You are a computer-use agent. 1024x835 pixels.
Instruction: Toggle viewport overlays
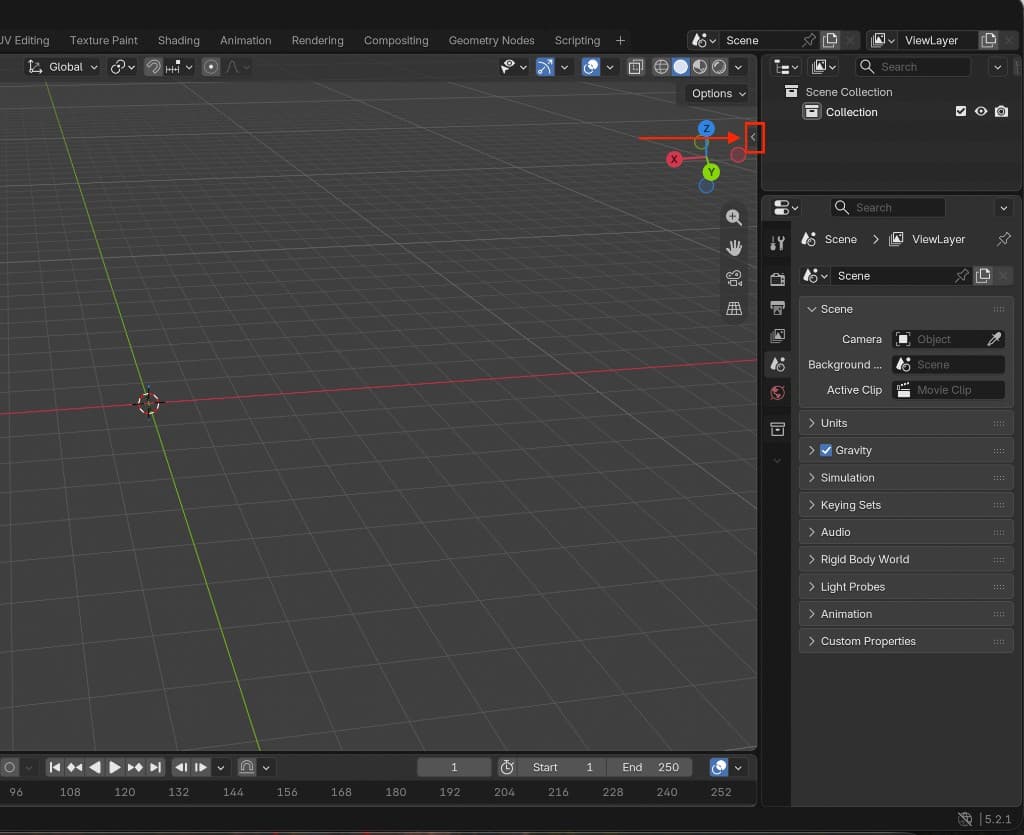(x=590, y=67)
